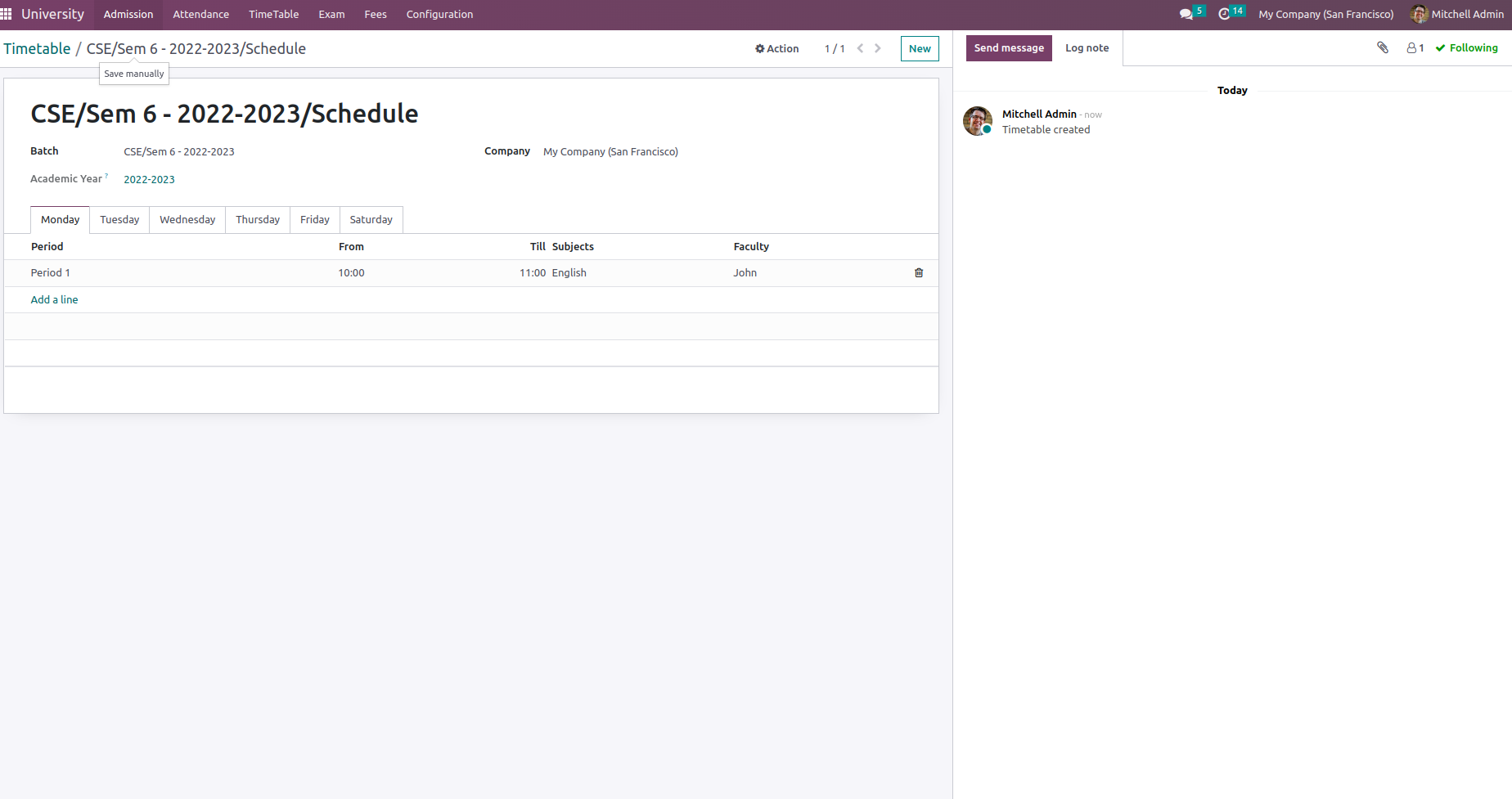
Task: Open Mitchell Admin user menu
Action: (1457, 15)
